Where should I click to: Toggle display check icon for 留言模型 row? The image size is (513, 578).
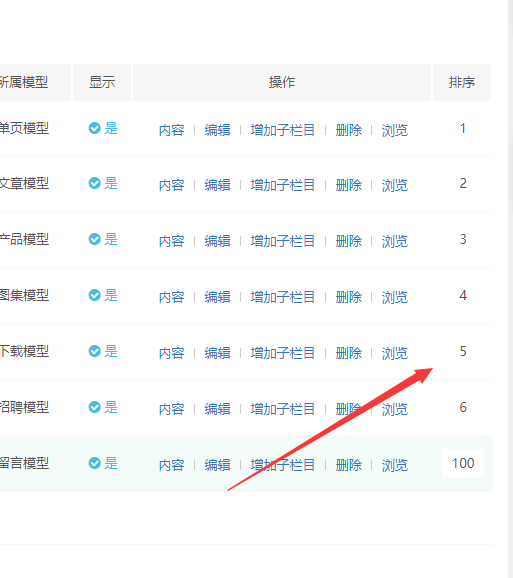pos(95,463)
